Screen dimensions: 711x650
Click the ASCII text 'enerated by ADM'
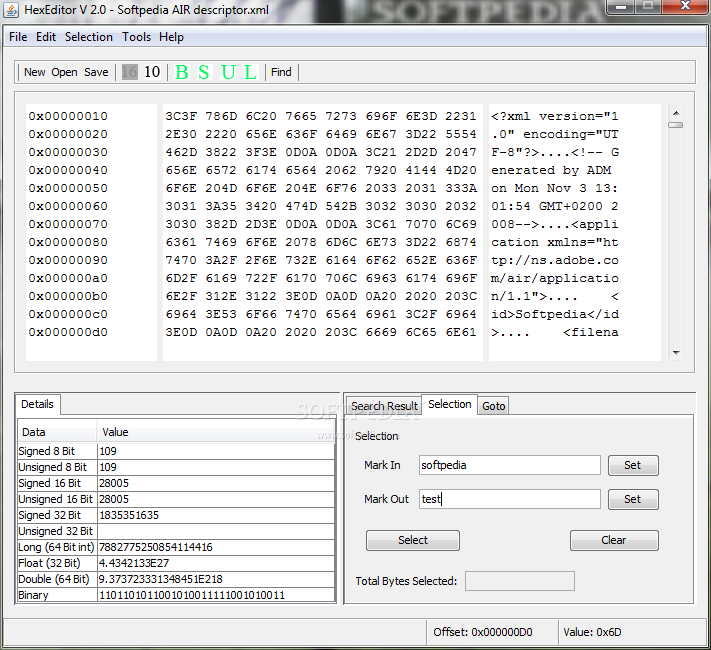551,170
